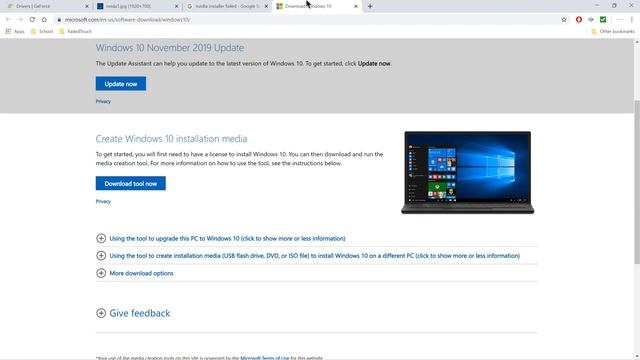Expand Using the tool to create installation media

(308, 256)
